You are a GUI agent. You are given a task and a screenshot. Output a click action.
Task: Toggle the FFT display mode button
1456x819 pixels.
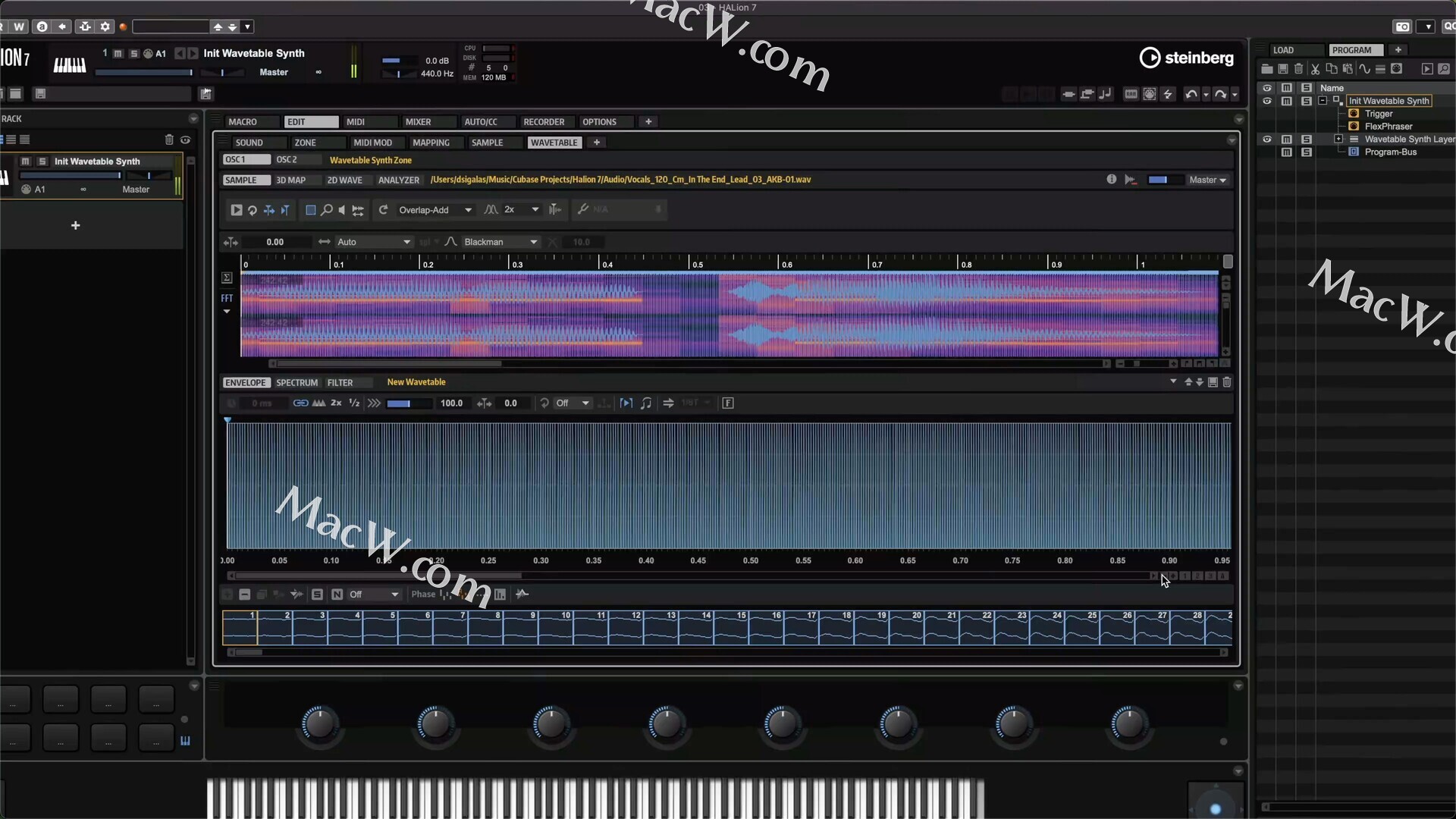pos(227,299)
